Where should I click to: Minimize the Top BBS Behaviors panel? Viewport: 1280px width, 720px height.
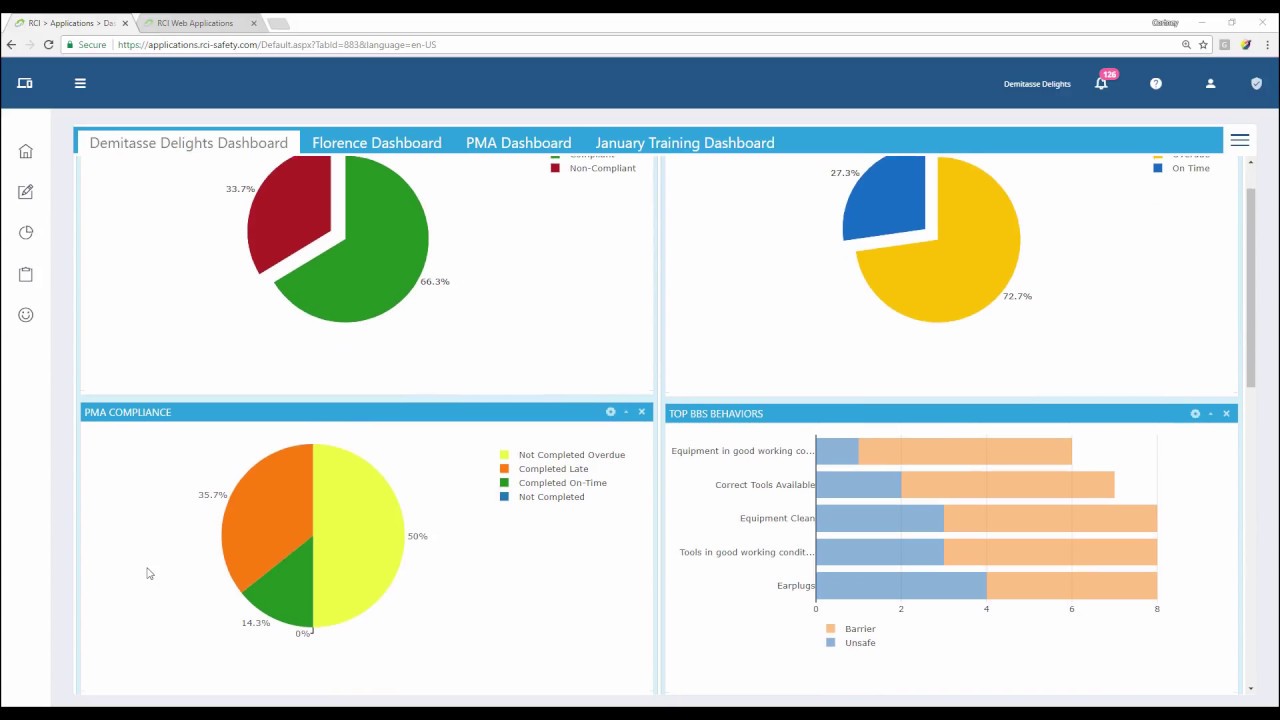[x=1210, y=413]
